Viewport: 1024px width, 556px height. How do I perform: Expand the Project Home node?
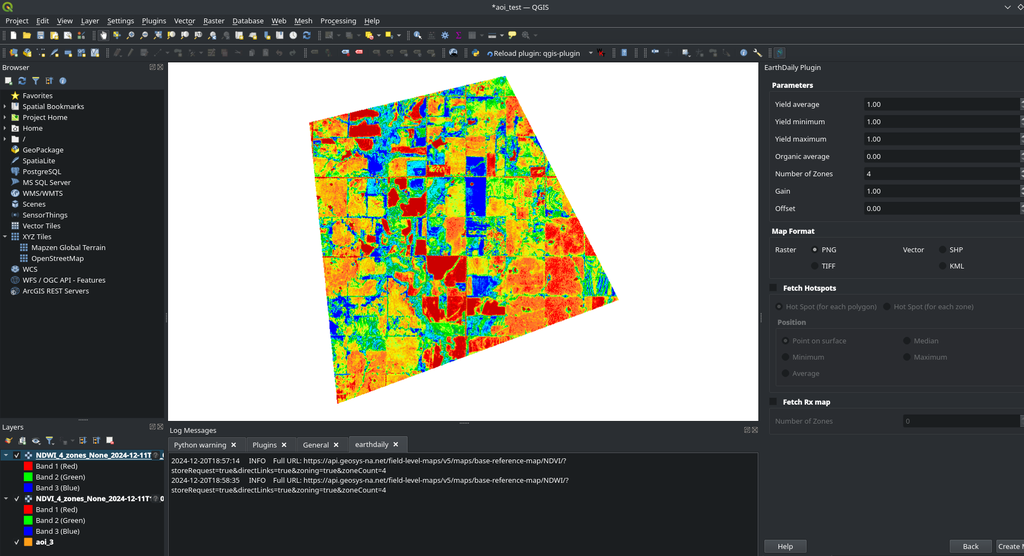coord(5,118)
